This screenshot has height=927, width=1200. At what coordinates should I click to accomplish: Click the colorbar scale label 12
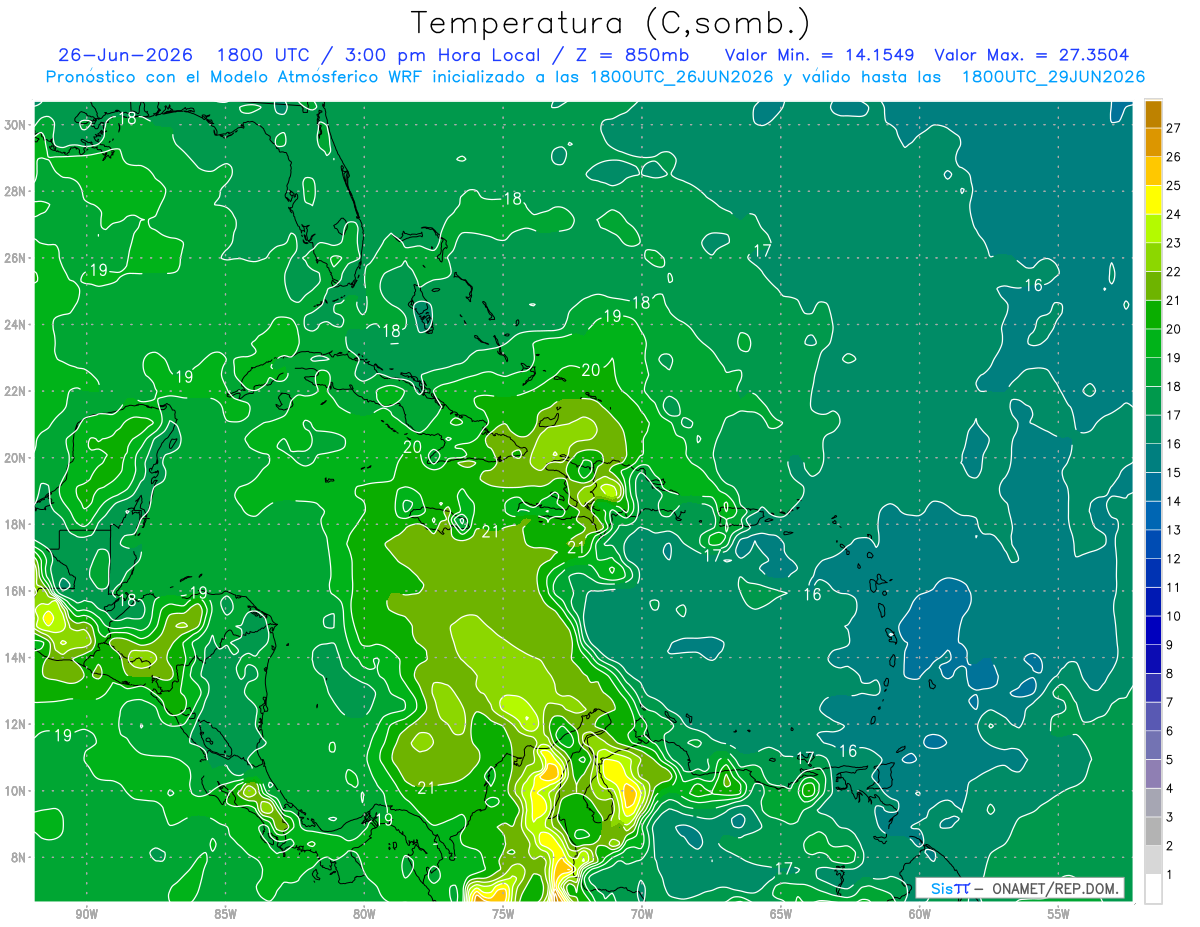coord(1173,558)
